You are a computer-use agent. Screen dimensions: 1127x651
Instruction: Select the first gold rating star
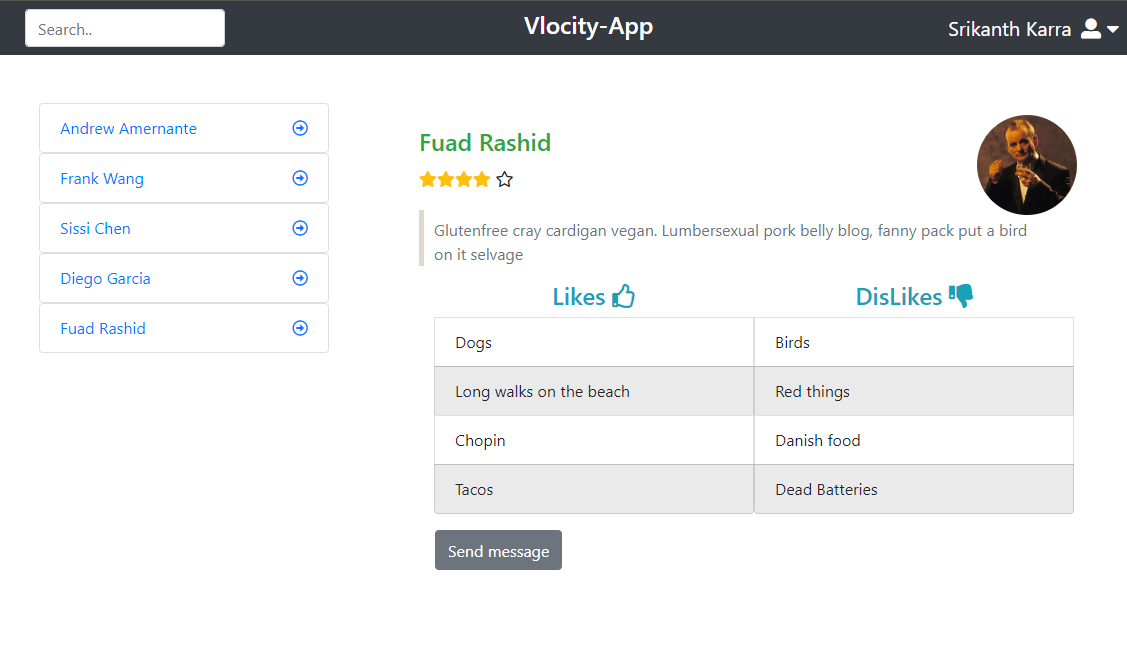428,180
